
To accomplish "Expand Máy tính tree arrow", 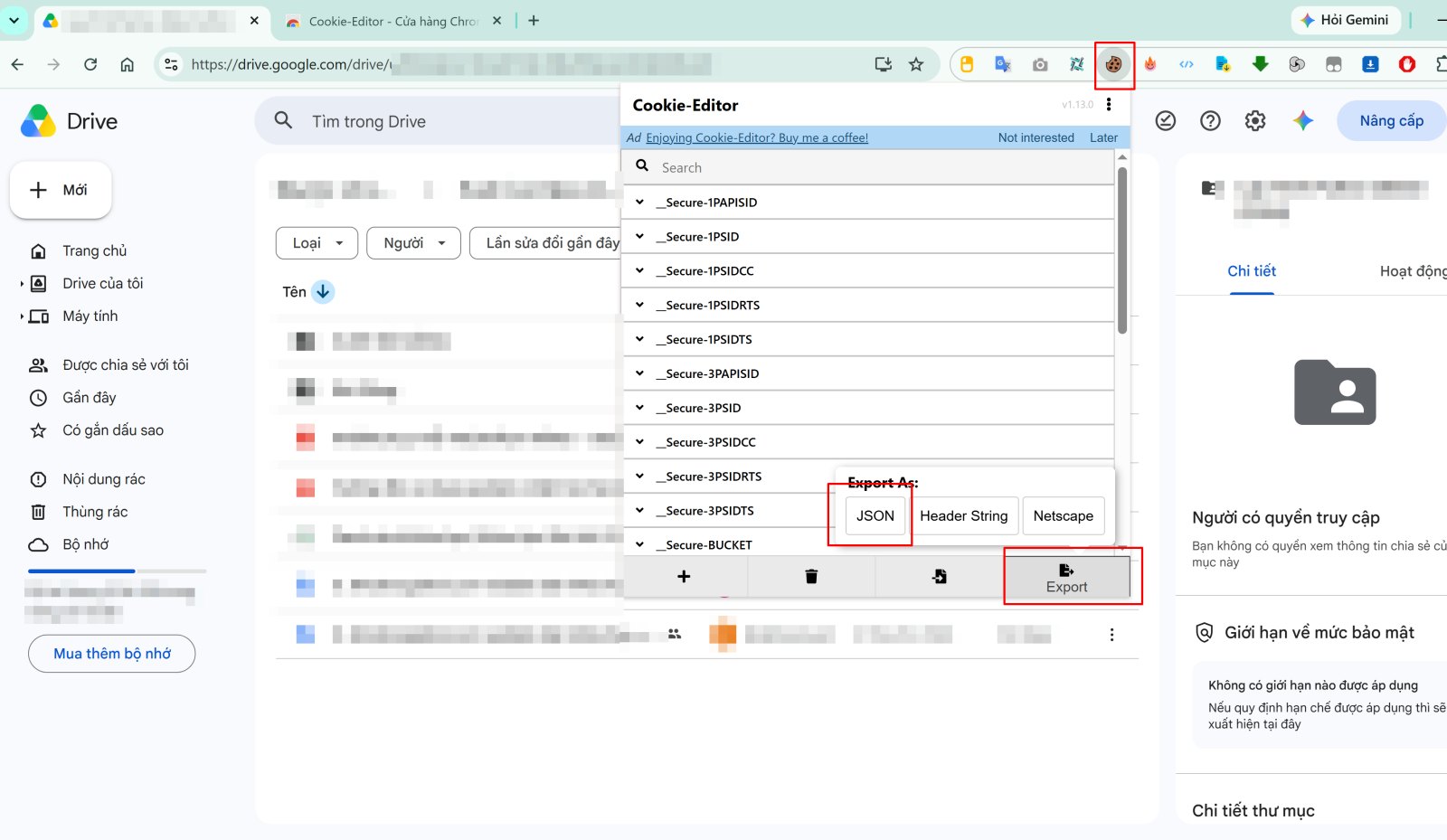I will 22,316.
